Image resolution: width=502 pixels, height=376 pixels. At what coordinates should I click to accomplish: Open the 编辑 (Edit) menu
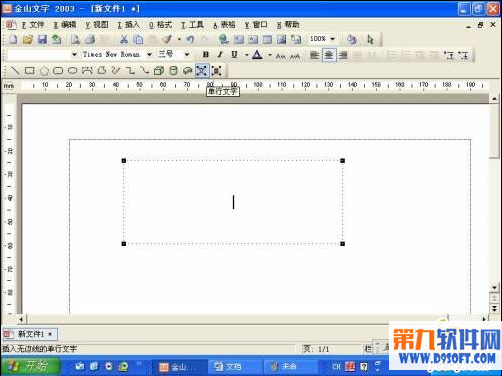(x=65, y=25)
